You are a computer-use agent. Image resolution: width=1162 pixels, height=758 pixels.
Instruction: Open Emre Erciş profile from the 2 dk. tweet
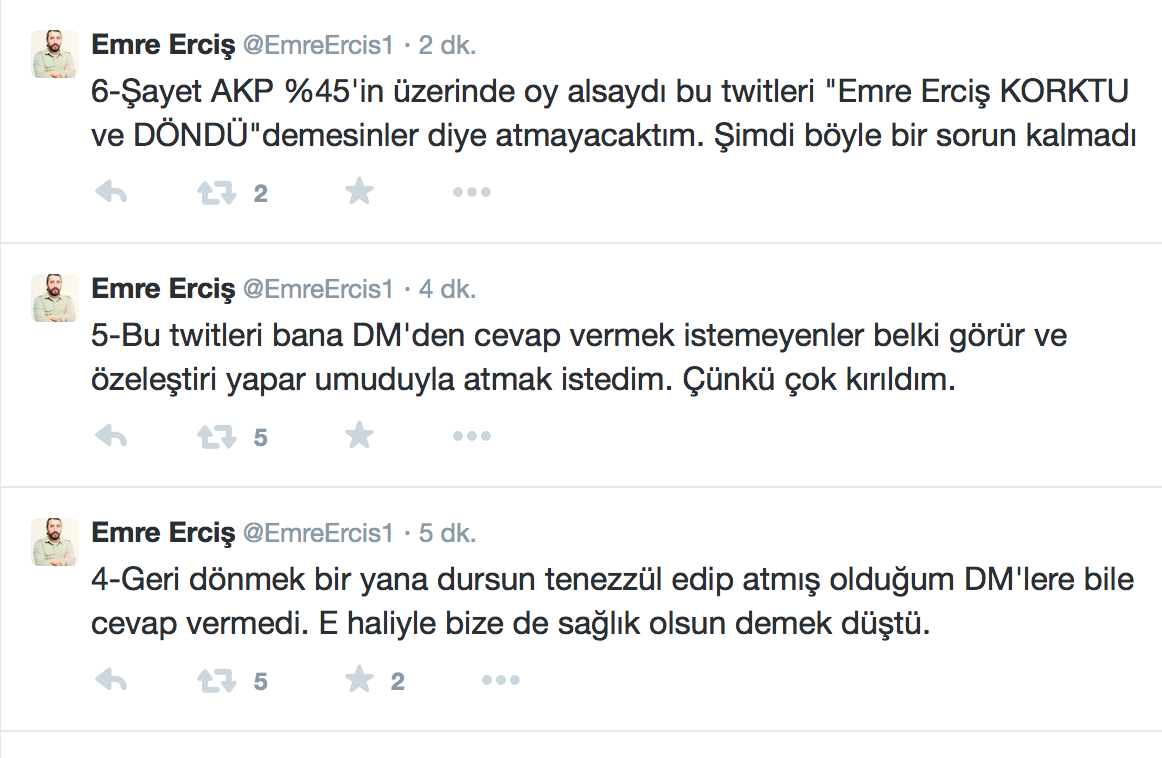(162, 45)
